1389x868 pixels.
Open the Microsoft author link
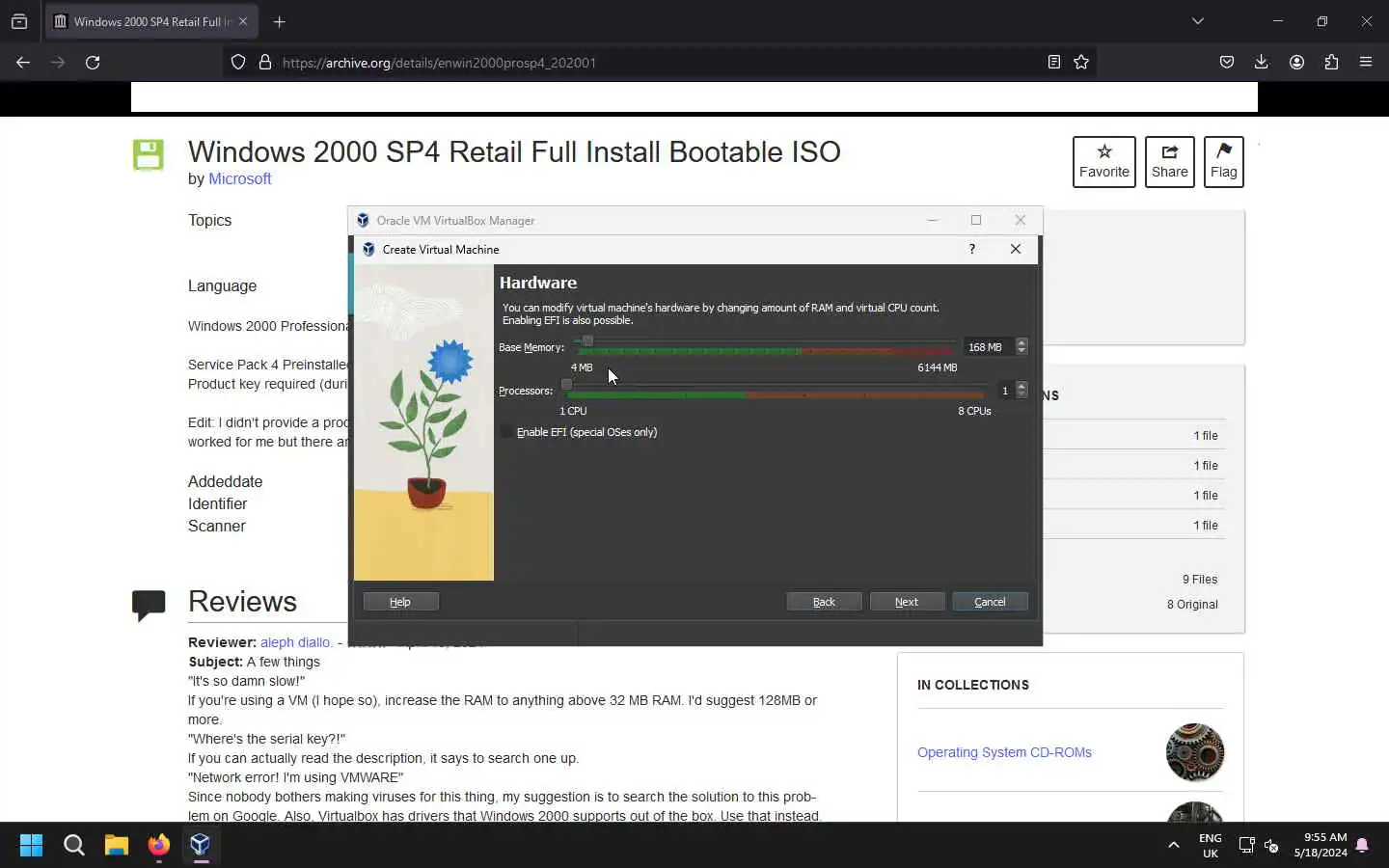(240, 178)
